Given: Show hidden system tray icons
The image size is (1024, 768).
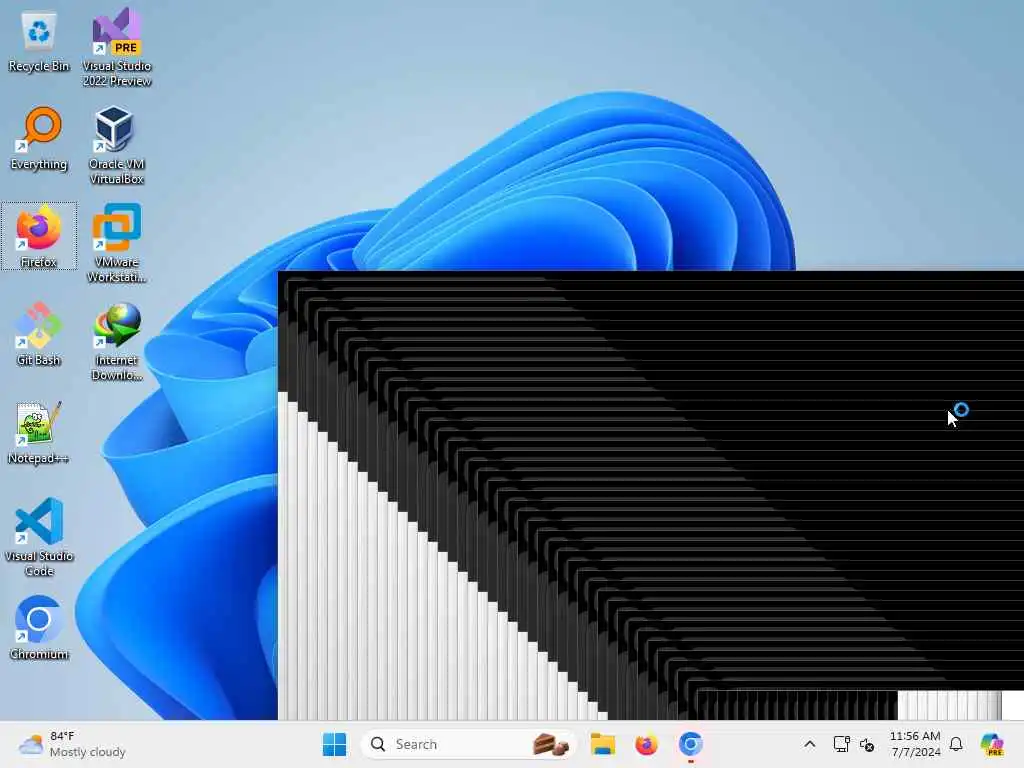Looking at the screenshot, I should click(x=809, y=744).
